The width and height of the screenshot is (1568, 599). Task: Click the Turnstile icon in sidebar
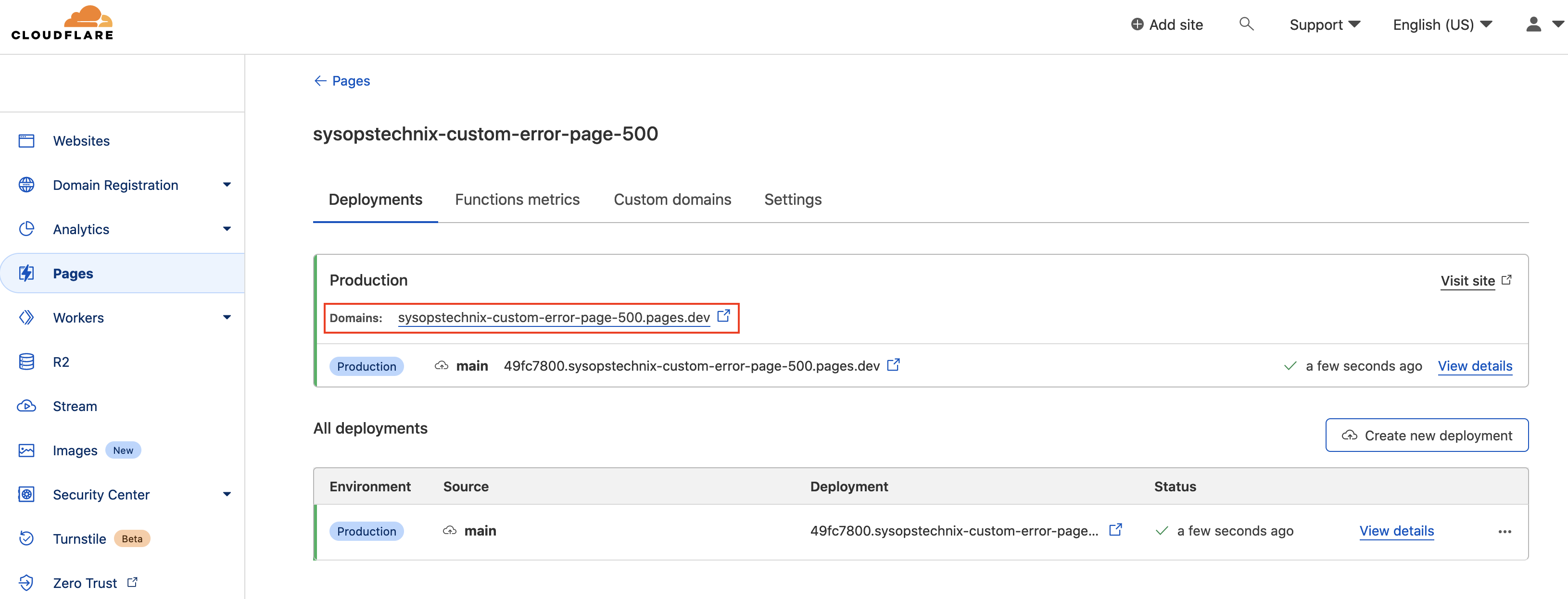(x=26, y=539)
